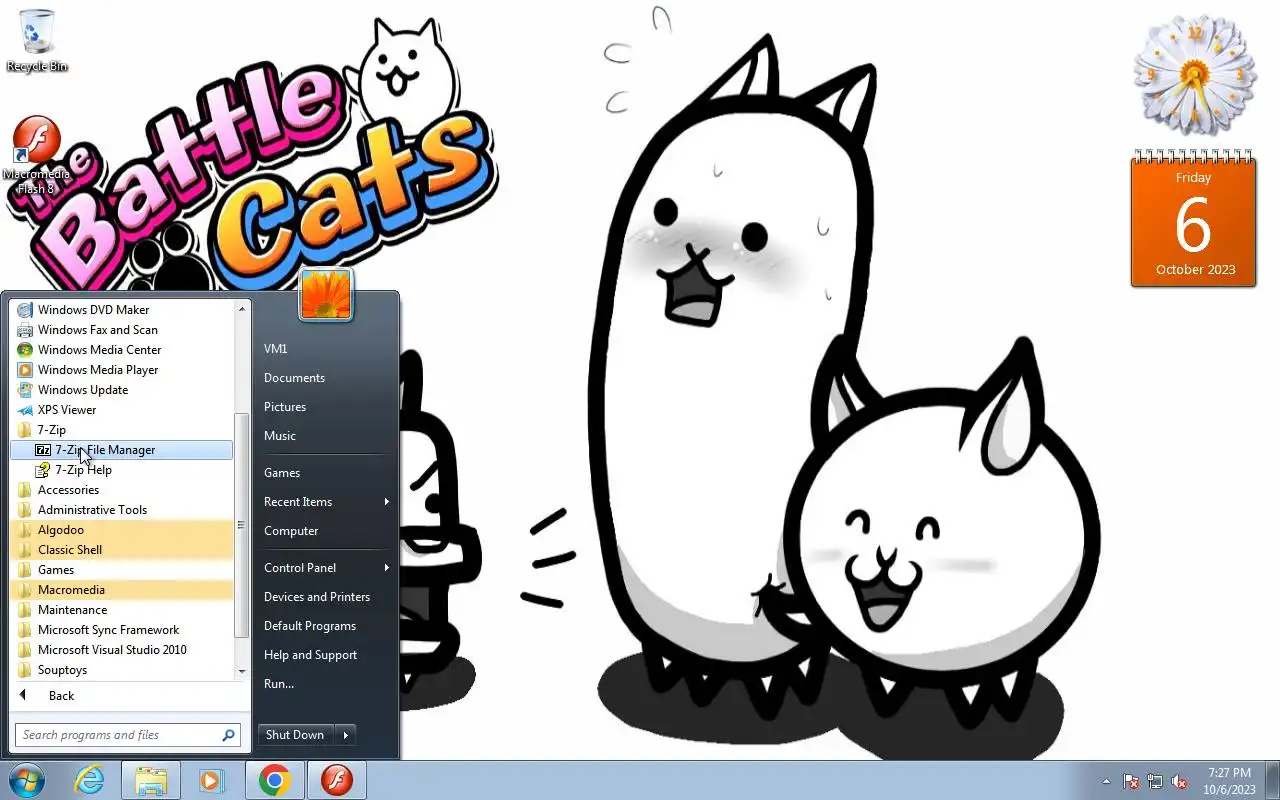Expand the Classic Shell folder
The height and width of the screenshot is (800, 1280).
(x=121, y=550)
